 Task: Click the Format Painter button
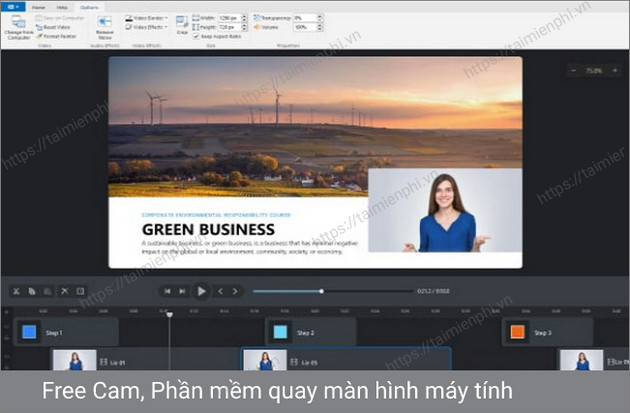point(56,37)
